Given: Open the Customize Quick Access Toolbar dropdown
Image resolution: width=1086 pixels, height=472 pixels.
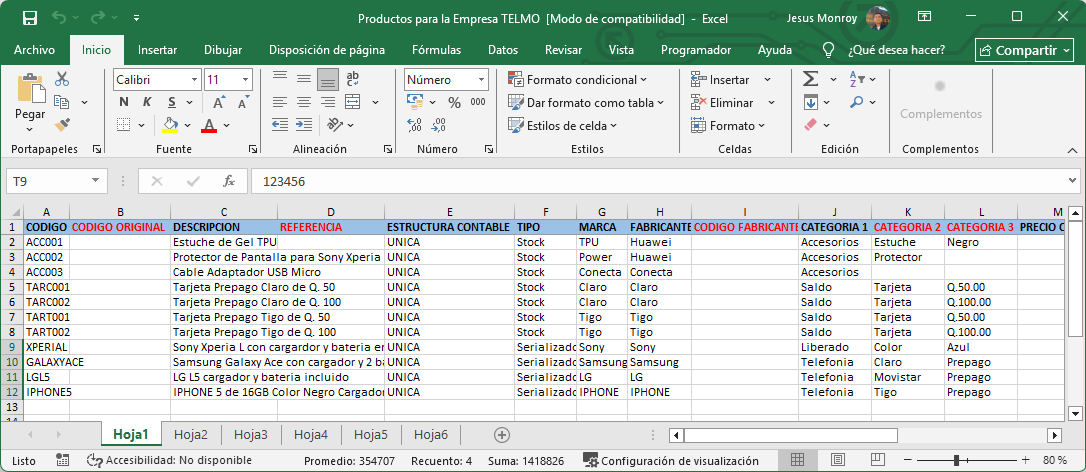Looking at the screenshot, I should coord(136,18).
